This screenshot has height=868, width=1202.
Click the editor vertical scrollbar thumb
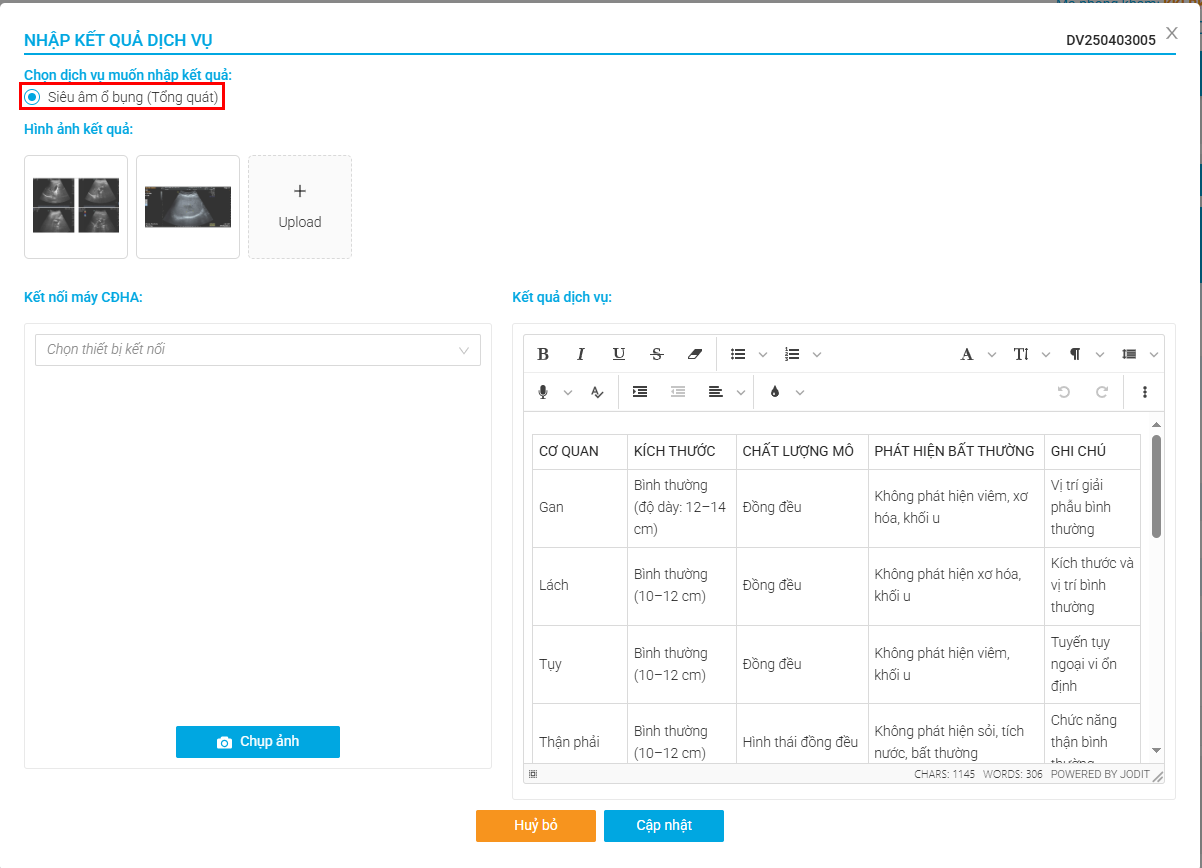pyautogui.click(x=1156, y=486)
